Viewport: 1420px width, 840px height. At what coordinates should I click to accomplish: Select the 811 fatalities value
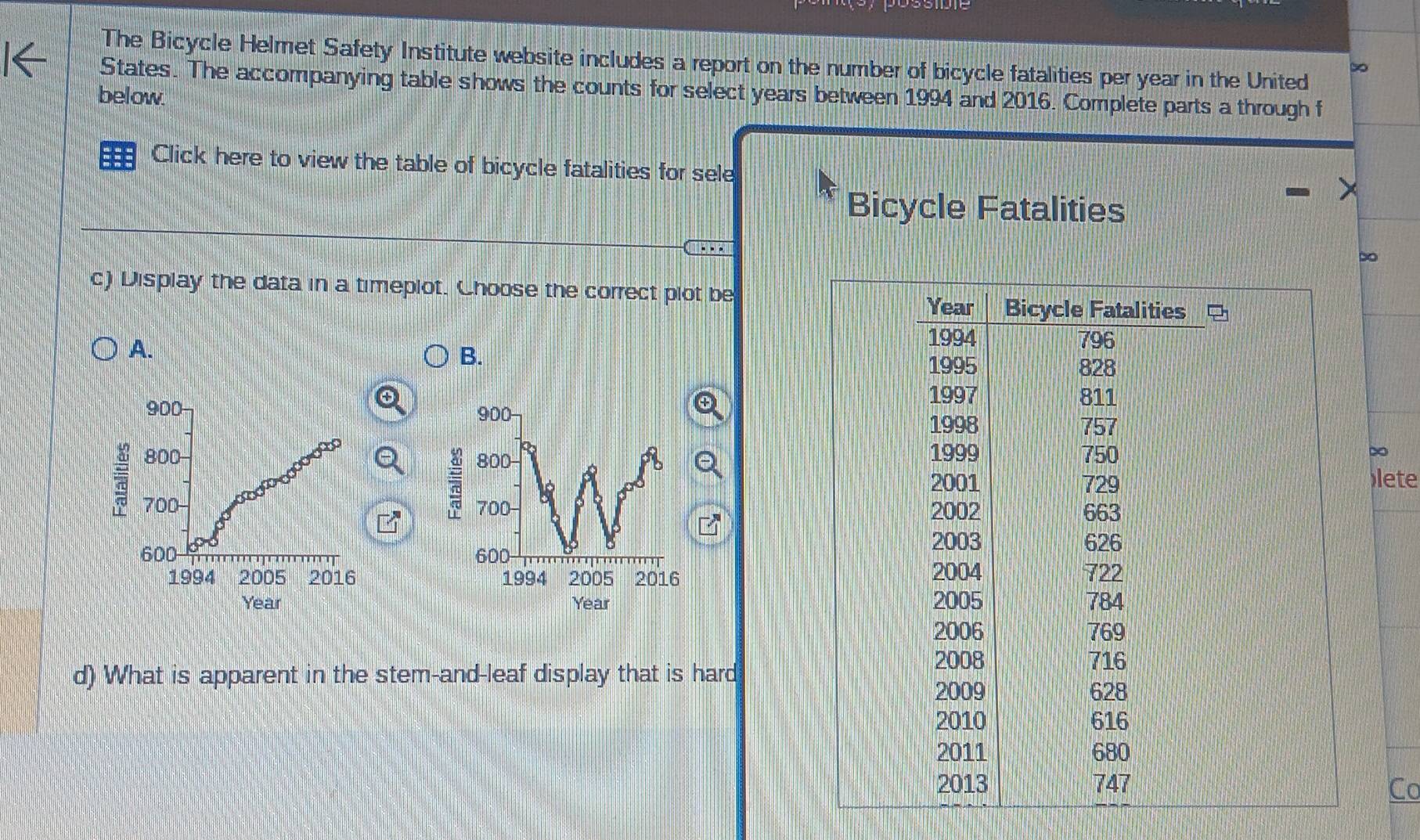click(x=1098, y=397)
